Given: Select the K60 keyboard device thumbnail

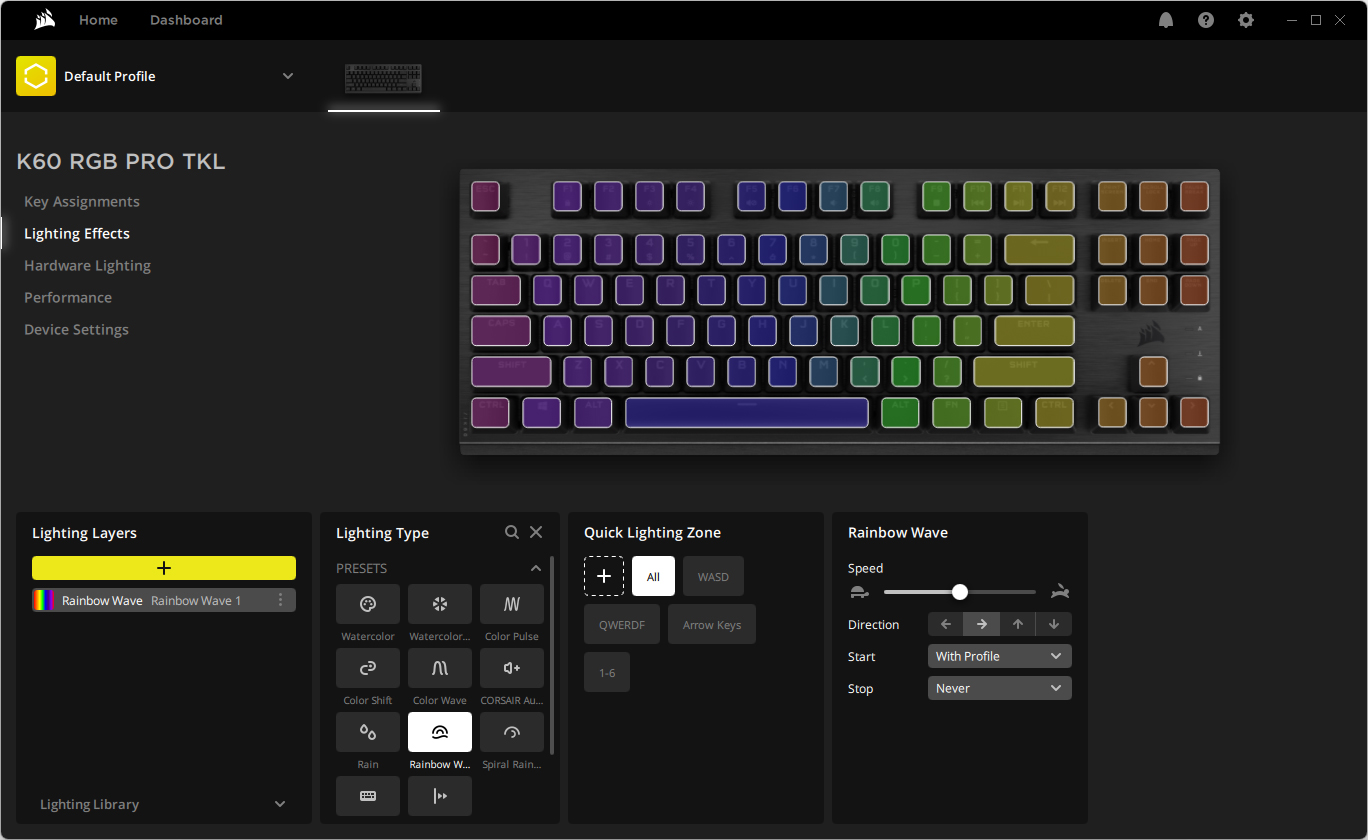Looking at the screenshot, I should [384, 78].
